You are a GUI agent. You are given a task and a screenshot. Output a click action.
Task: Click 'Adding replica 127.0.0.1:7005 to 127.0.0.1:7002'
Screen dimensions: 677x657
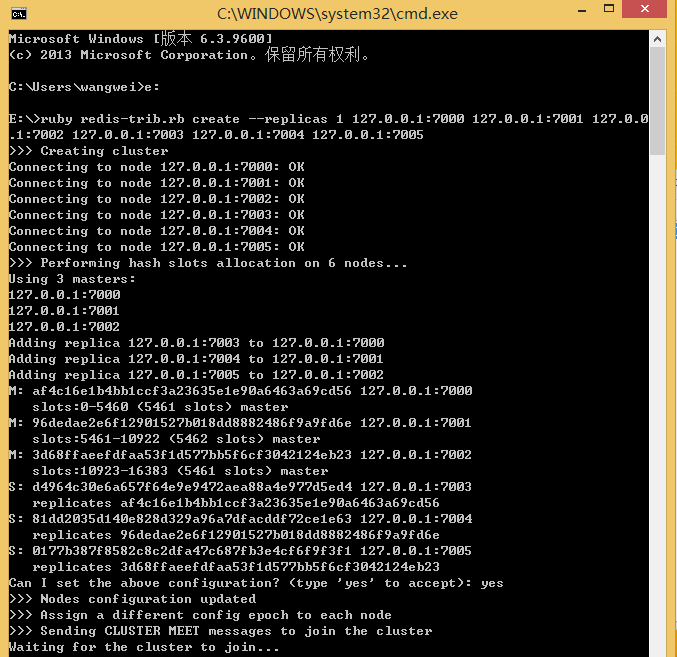(196, 375)
